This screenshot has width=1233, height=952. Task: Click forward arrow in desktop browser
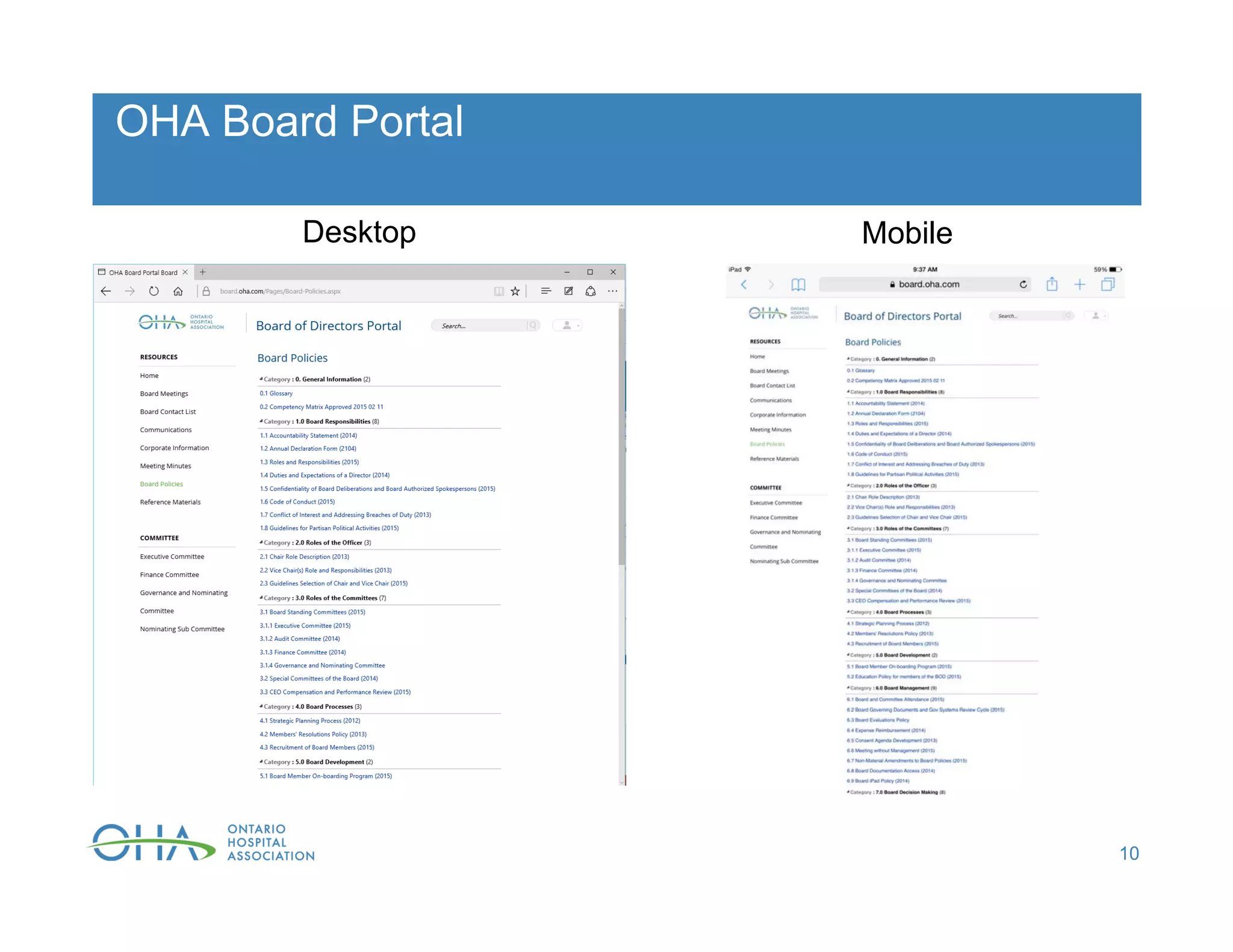[x=129, y=291]
